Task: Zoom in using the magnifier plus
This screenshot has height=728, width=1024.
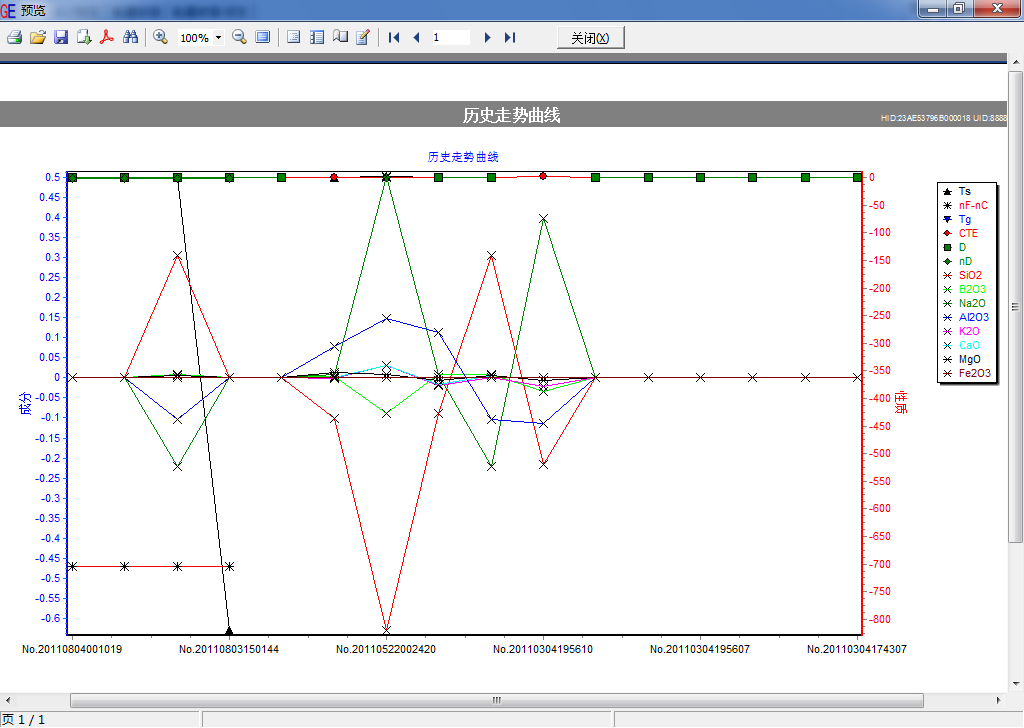Action: (x=160, y=37)
